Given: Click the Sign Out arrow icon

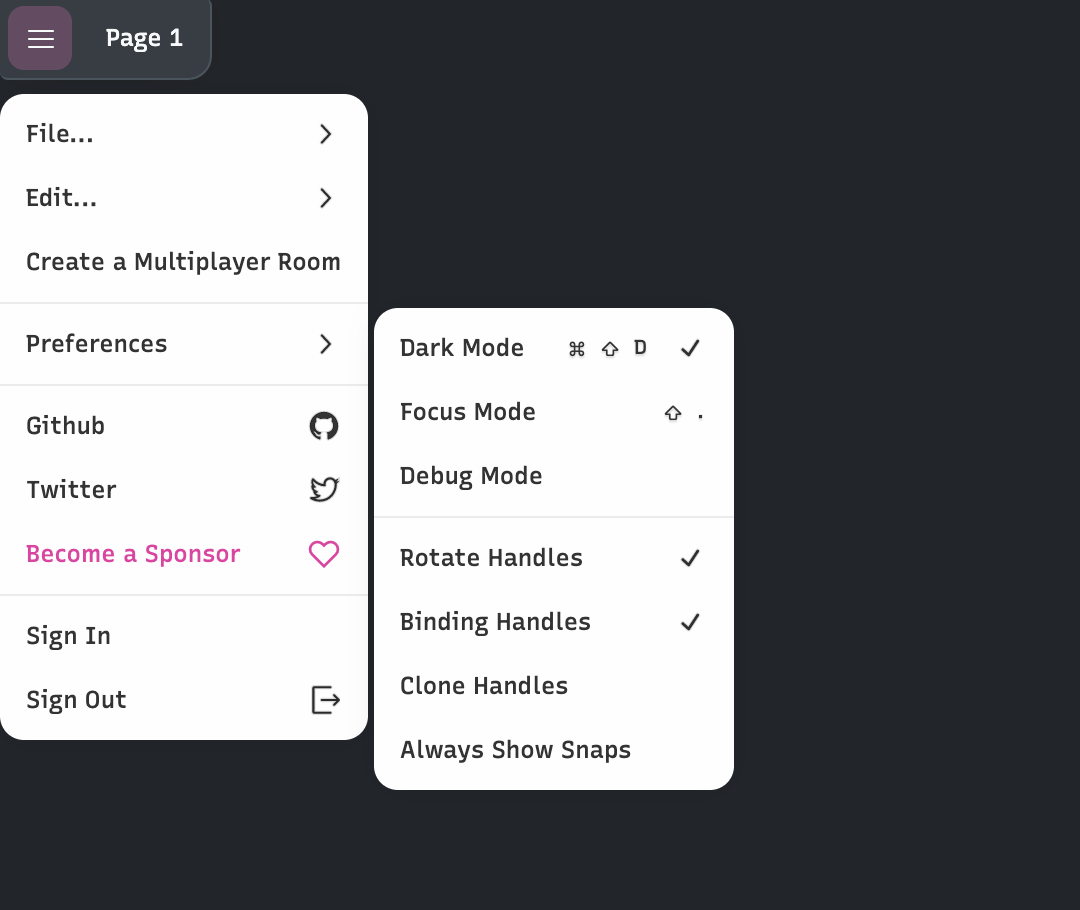Looking at the screenshot, I should tap(325, 700).
